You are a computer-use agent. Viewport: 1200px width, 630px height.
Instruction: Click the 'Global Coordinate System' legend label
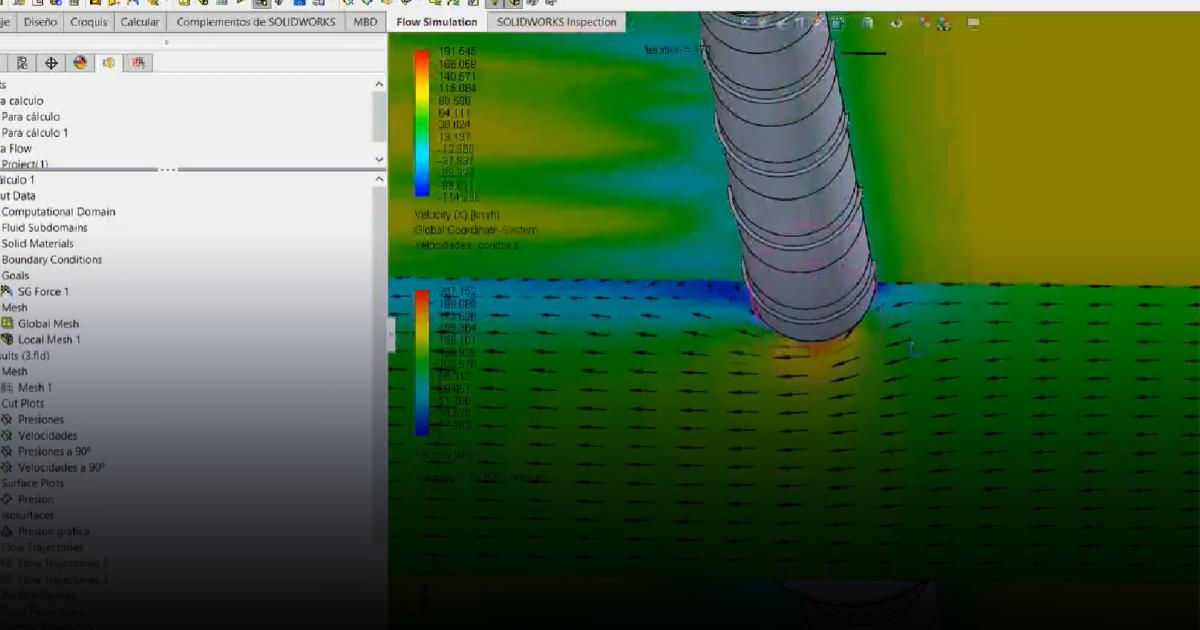(x=475, y=230)
